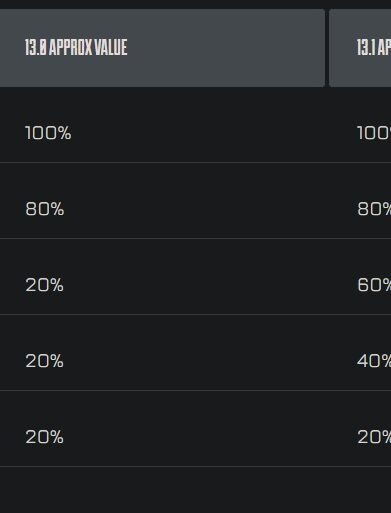Click the divider line beneath the 100% row
The height and width of the screenshot is (513, 391).
[x=195, y=162]
